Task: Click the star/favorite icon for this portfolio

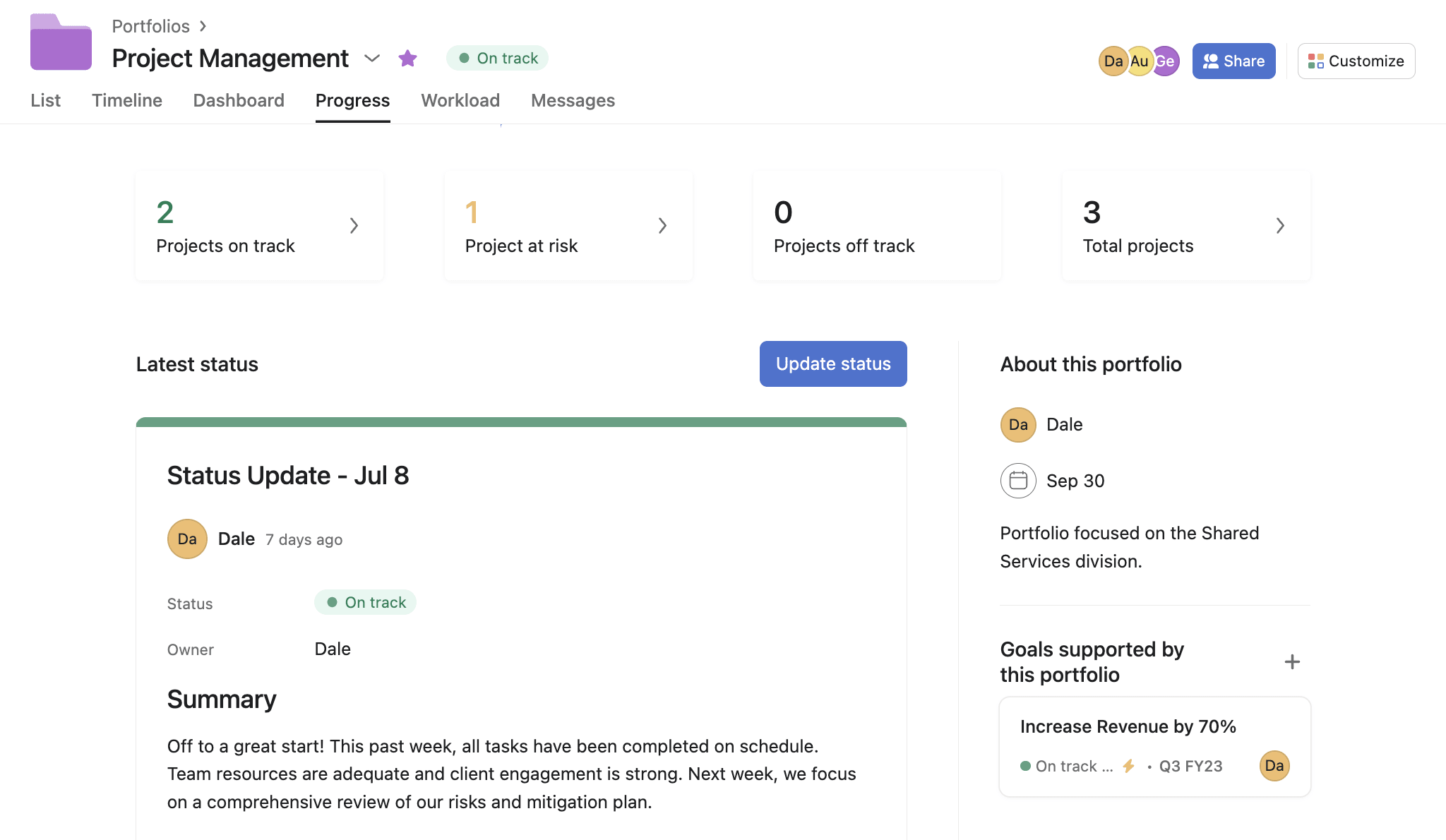Action: click(x=407, y=57)
